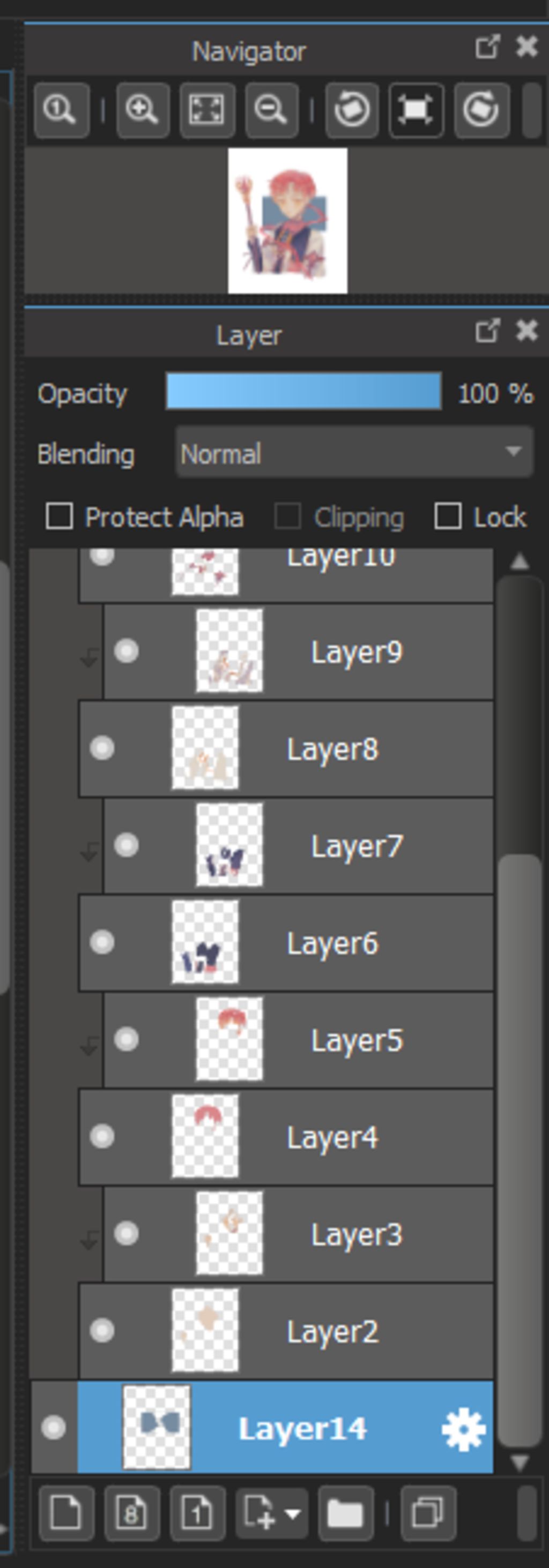Zoom out using the Navigator magnifier minus
Image resolution: width=549 pixels, height=1568 pixels.
point(272,110)
